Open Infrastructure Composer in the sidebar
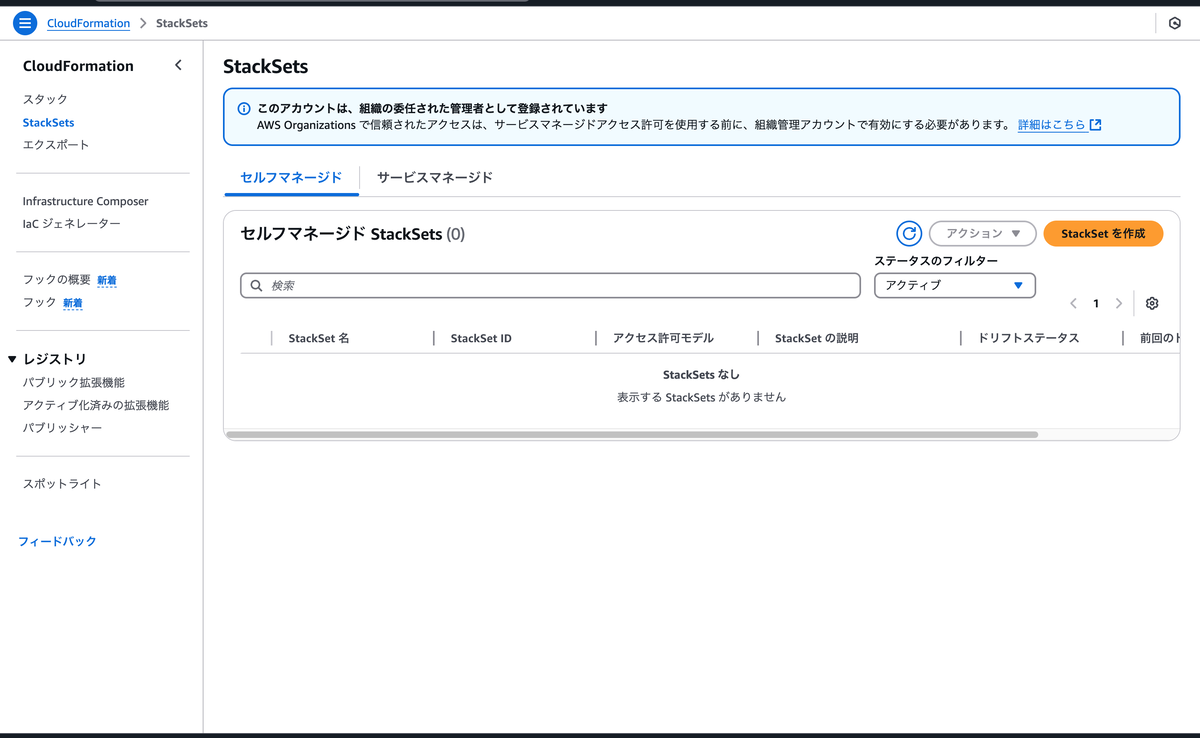1200x738 pixels. [85, 202]
